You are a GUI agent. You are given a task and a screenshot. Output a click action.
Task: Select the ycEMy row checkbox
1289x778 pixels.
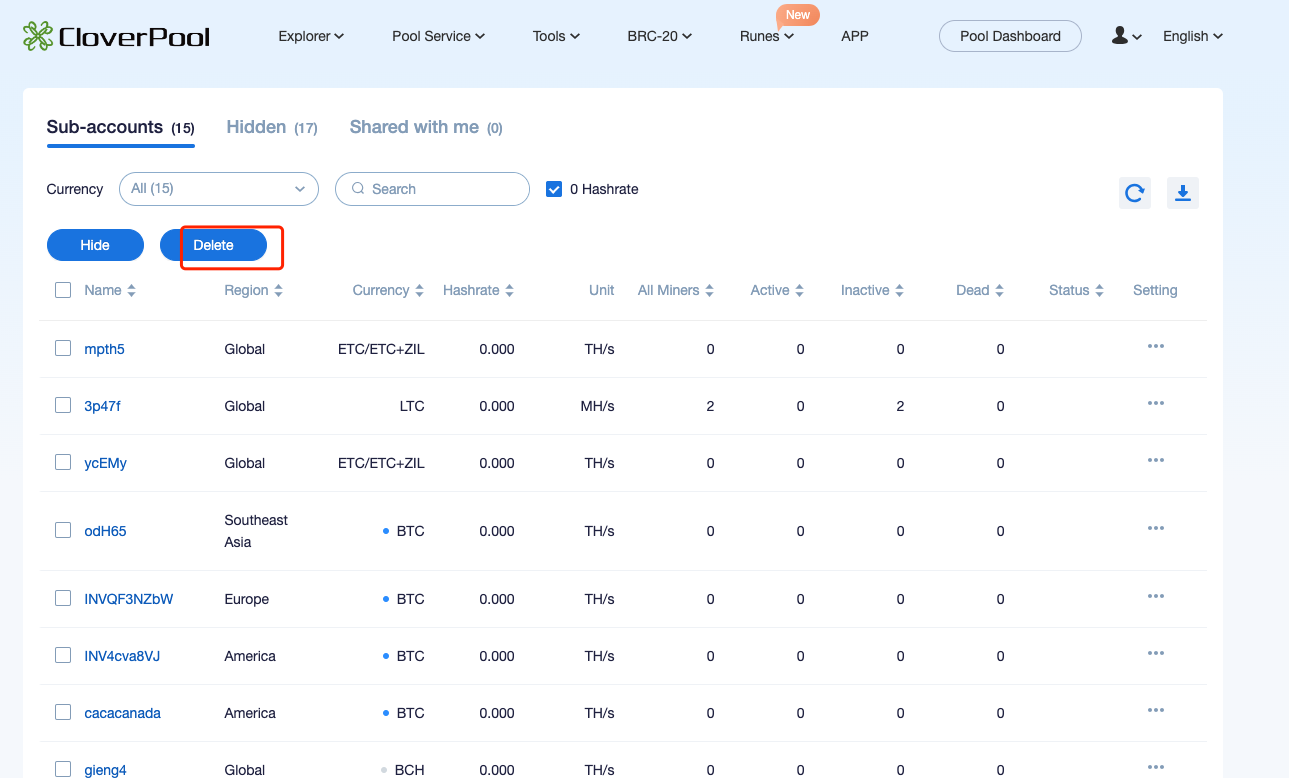(63, 462)
